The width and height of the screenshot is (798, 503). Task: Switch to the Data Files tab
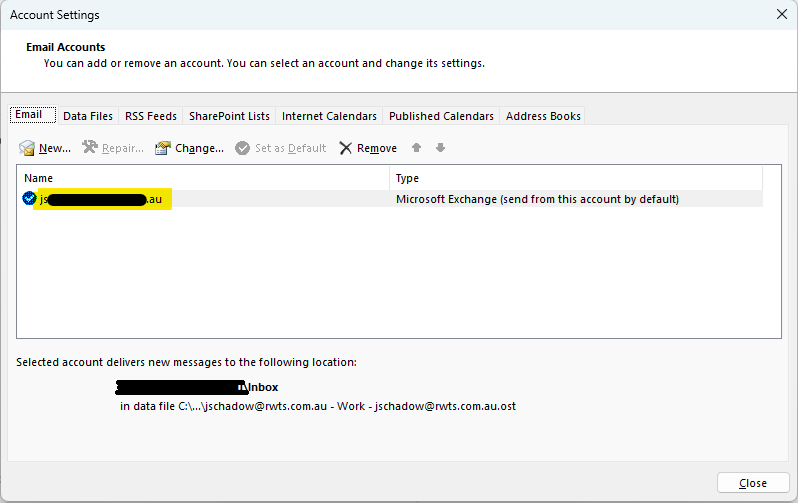tap(88, 116)
